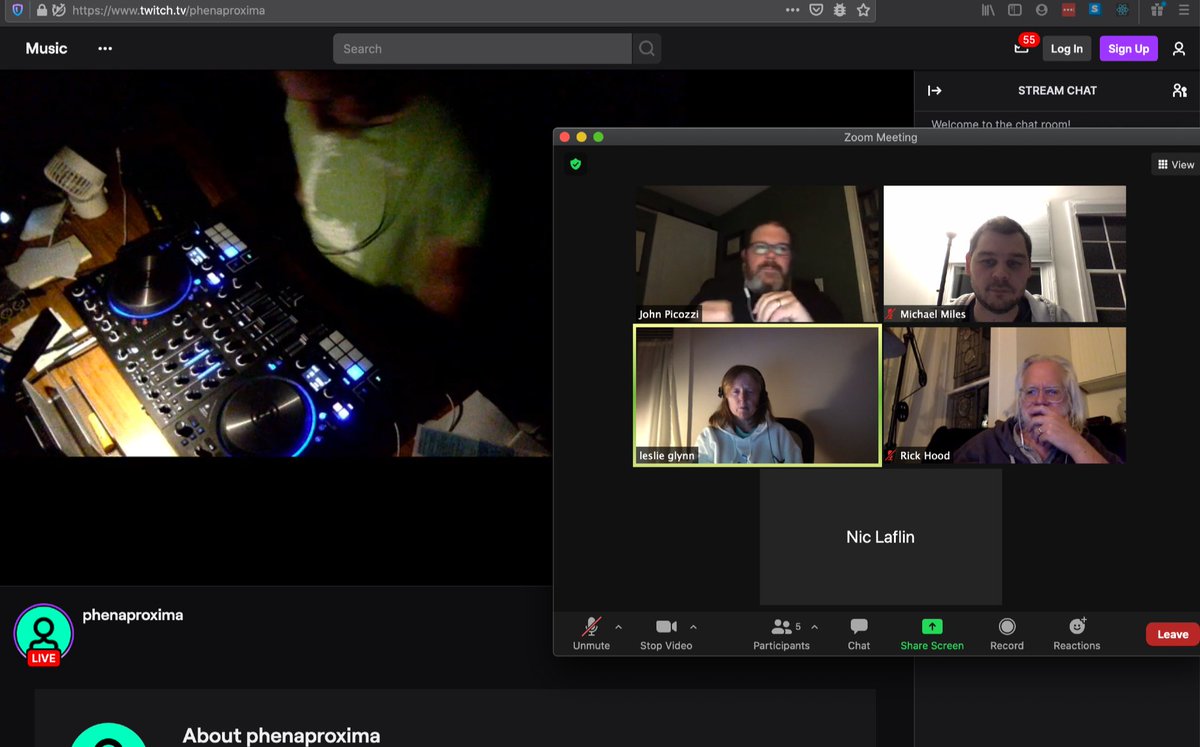
Task: Open the Music navigation menu on Twitch
Action: pos(46,48)
